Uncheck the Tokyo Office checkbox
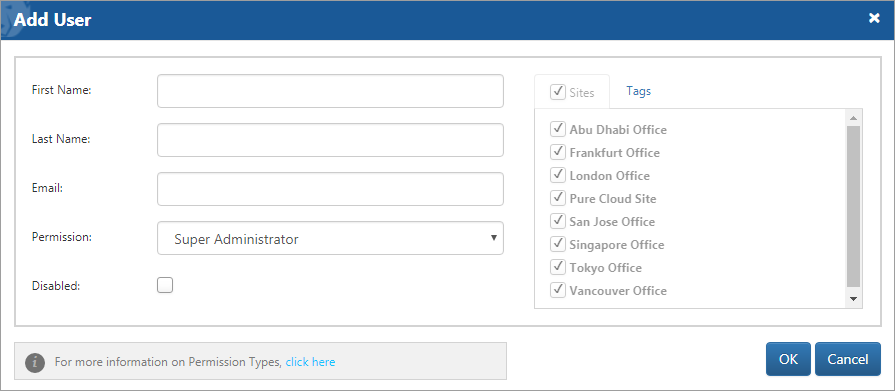895x391 pixels. (x=558, y=267)
